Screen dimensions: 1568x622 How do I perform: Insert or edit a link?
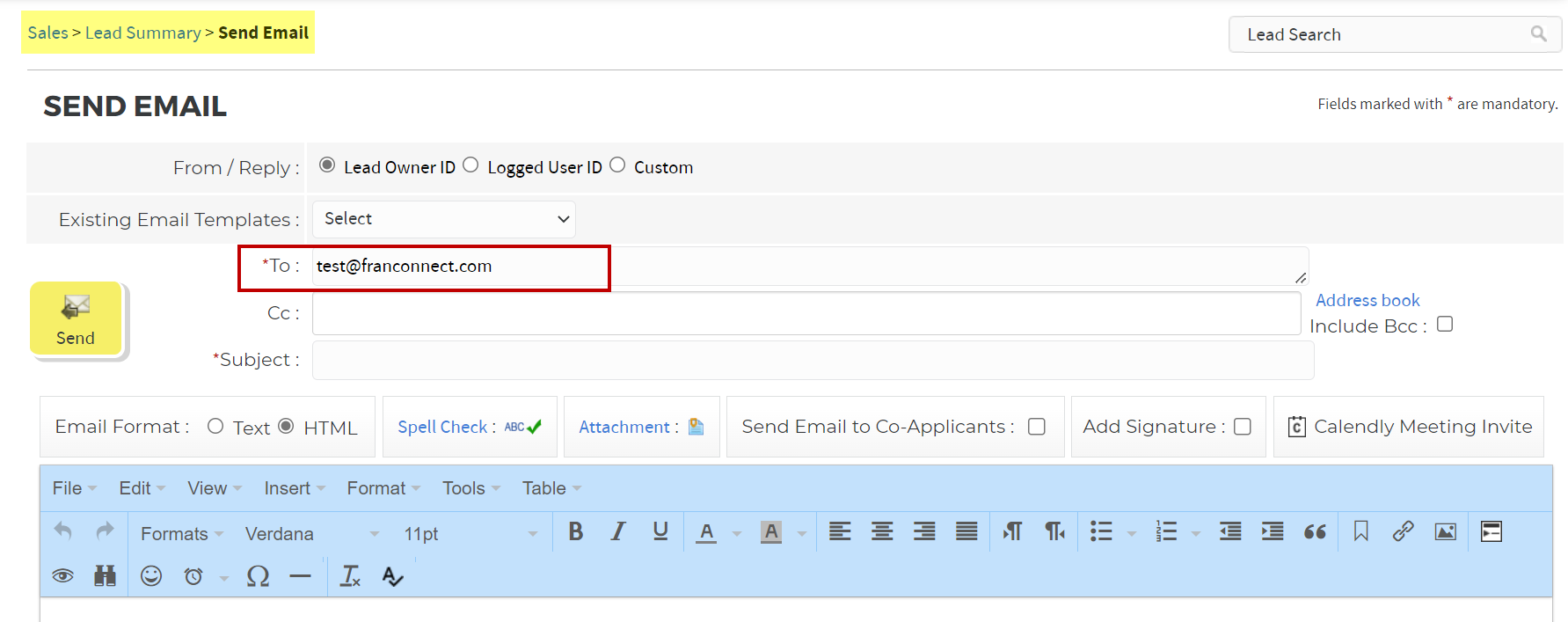[1404, 531]
